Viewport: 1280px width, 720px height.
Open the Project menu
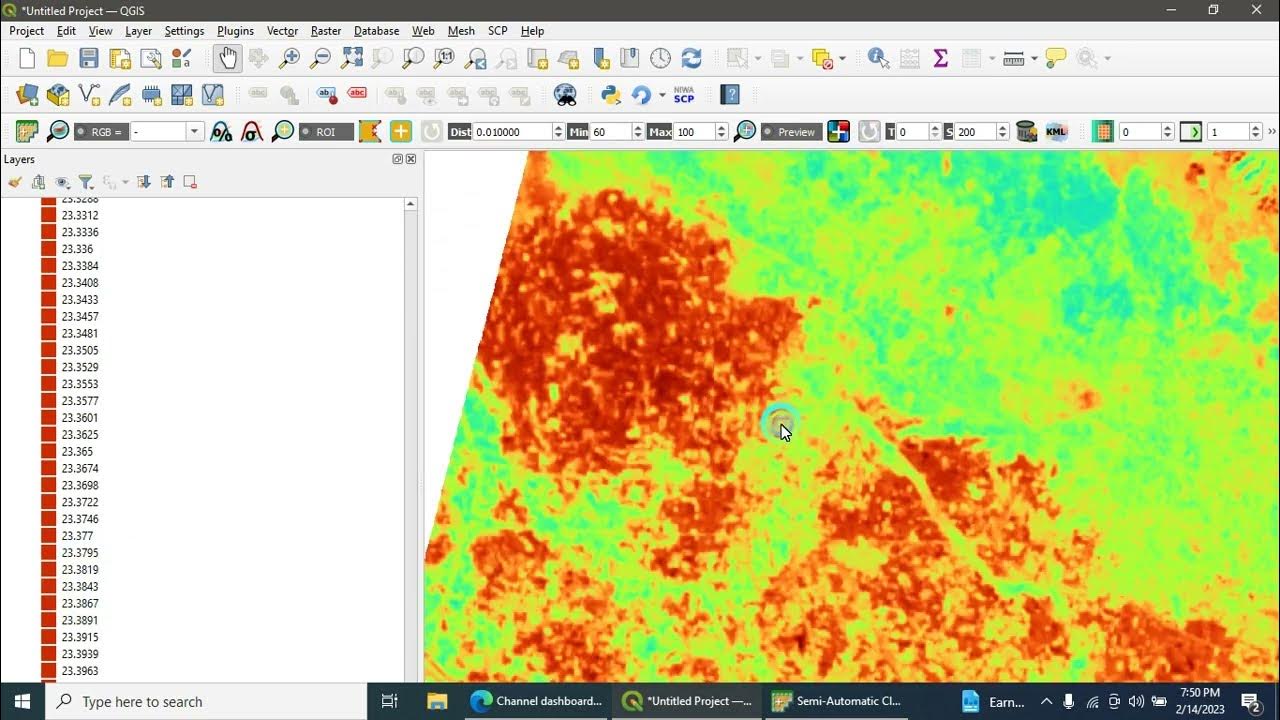click(27, 31)
